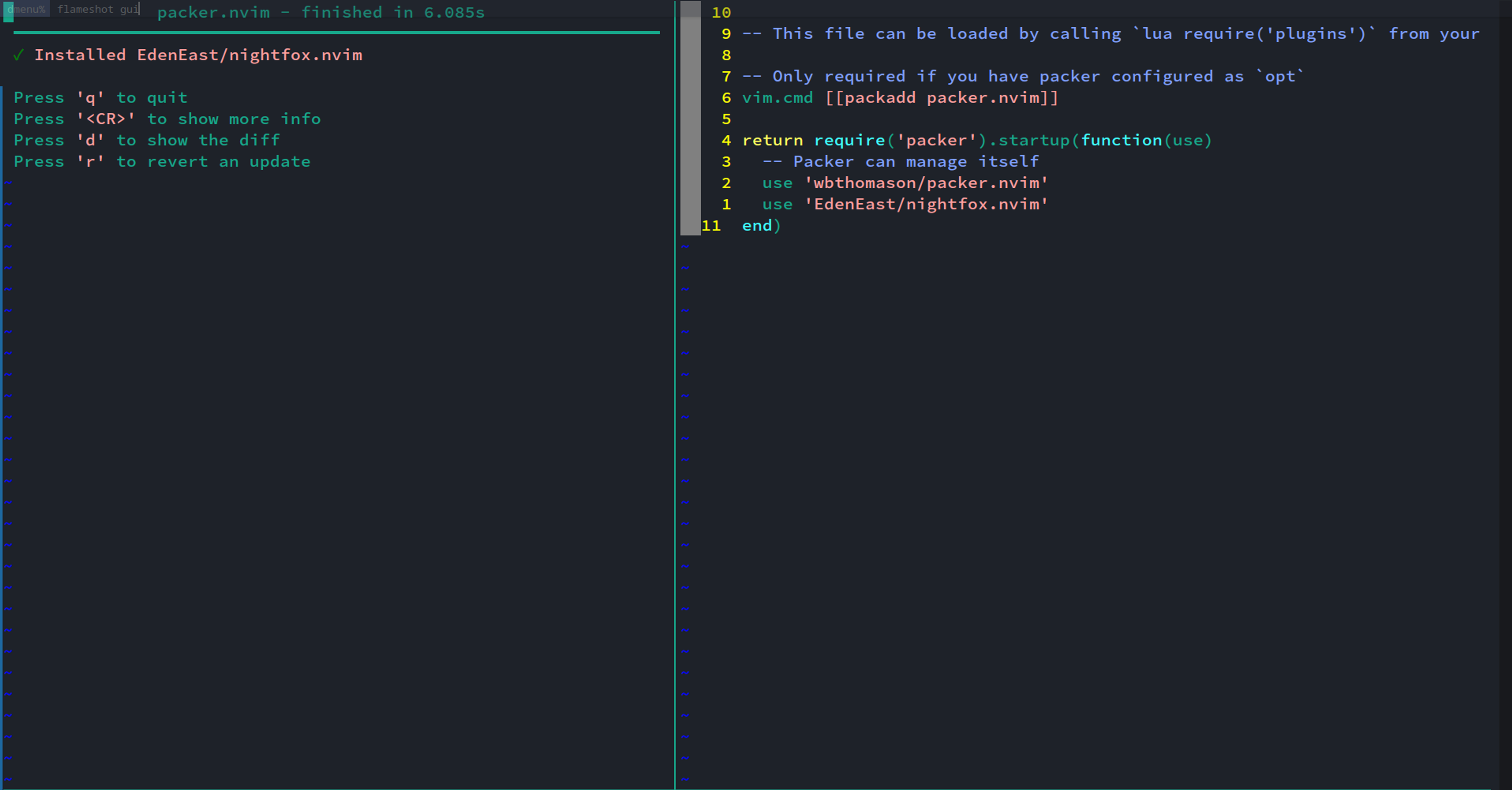Click relative line number 6 in gutter
This screenshot has height=790, width=1512.
[726, 98]
